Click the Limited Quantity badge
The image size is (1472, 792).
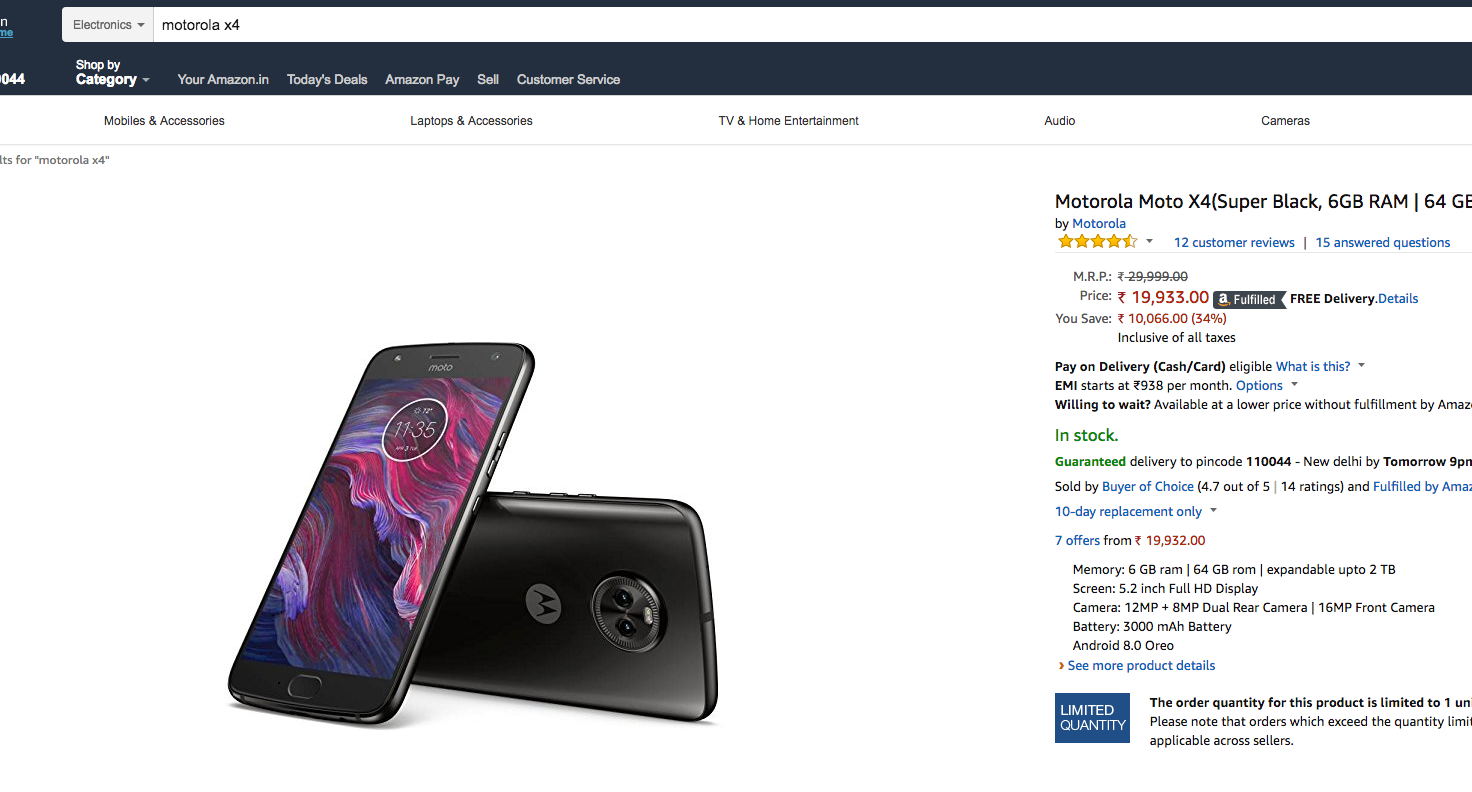point(1092,718)
